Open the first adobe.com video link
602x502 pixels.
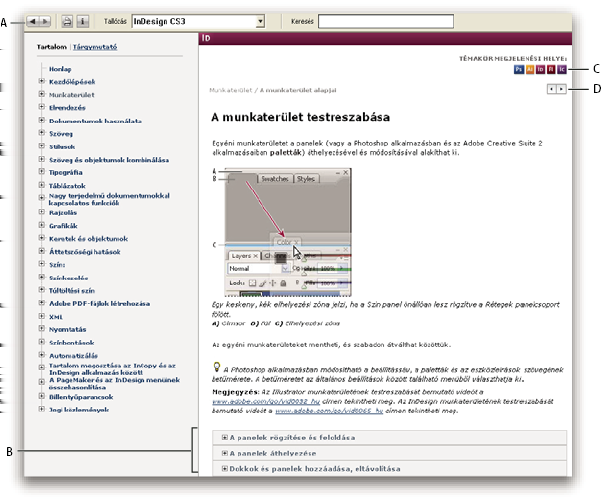266,401
